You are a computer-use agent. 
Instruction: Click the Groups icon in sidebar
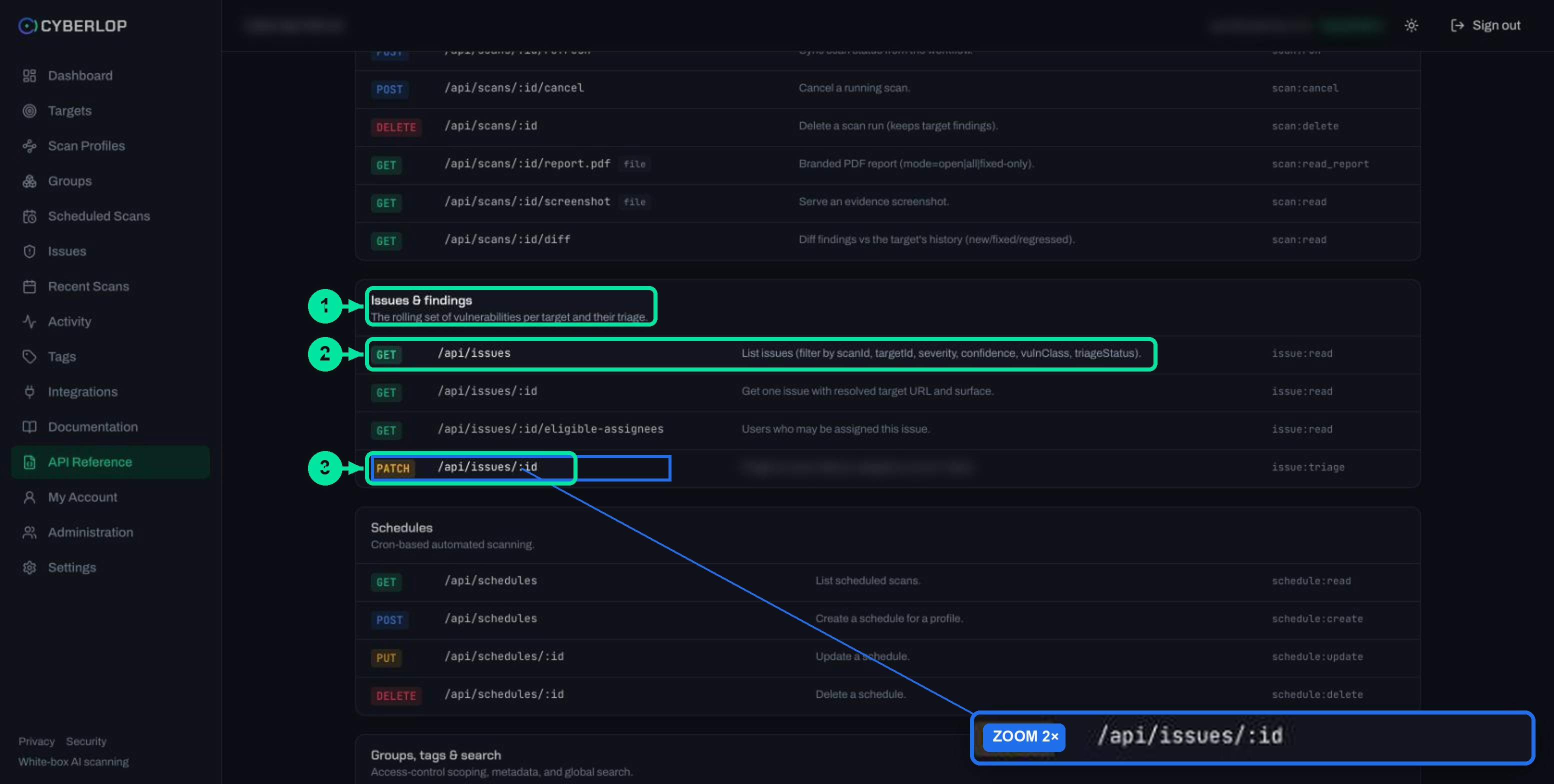[29, 181]
